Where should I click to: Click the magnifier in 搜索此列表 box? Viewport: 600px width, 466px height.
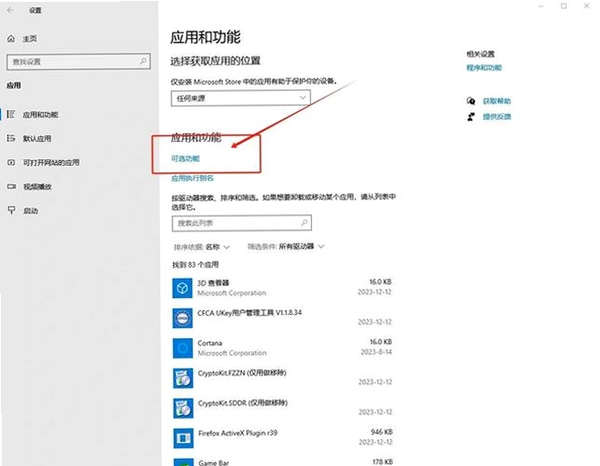point(305,222)
